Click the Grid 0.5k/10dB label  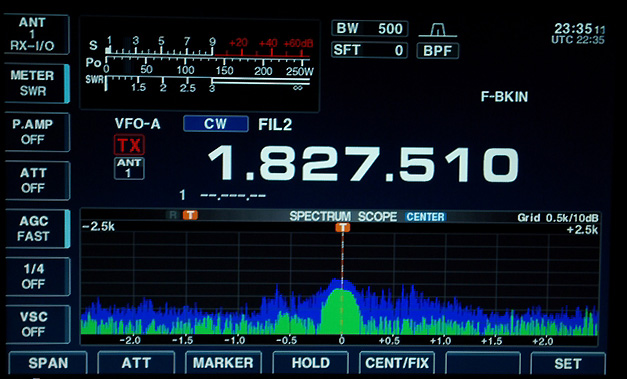coord(558,218)
